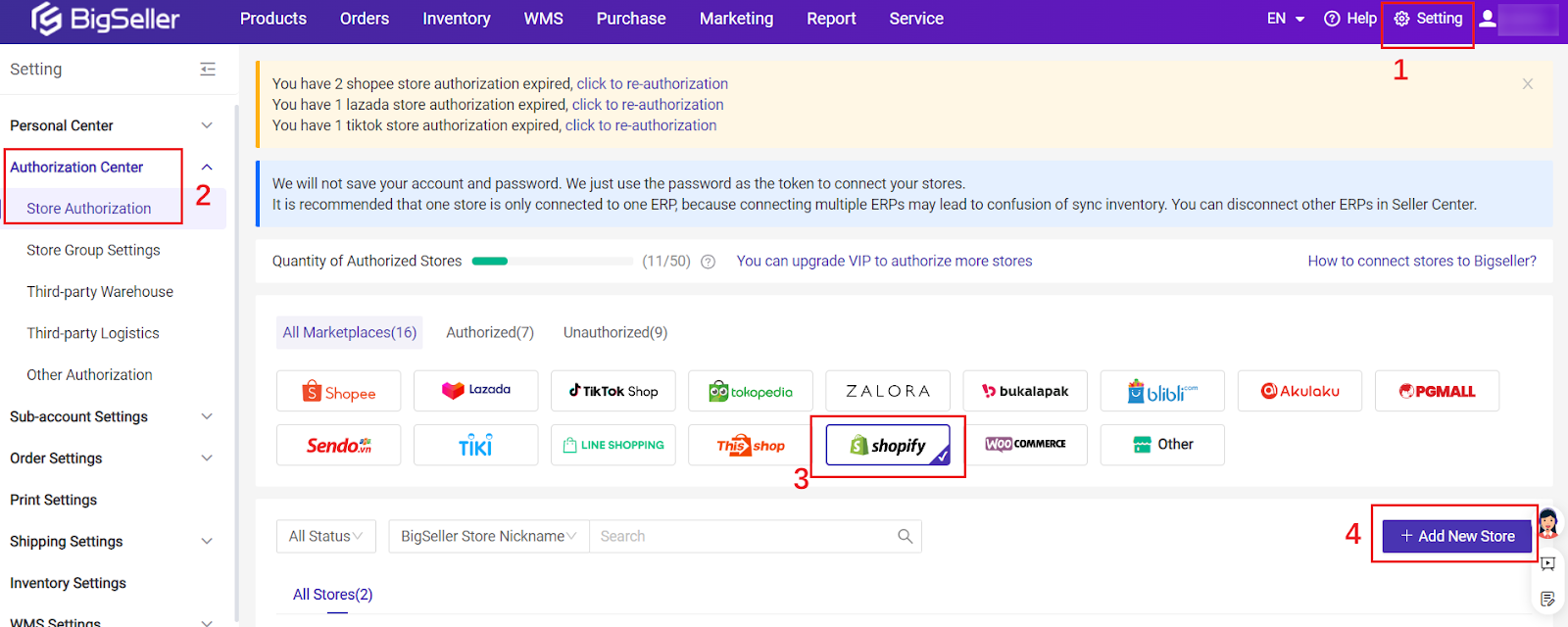Select the Tokopedia marketplace
1568x627 pixels.
coord(750,391)
